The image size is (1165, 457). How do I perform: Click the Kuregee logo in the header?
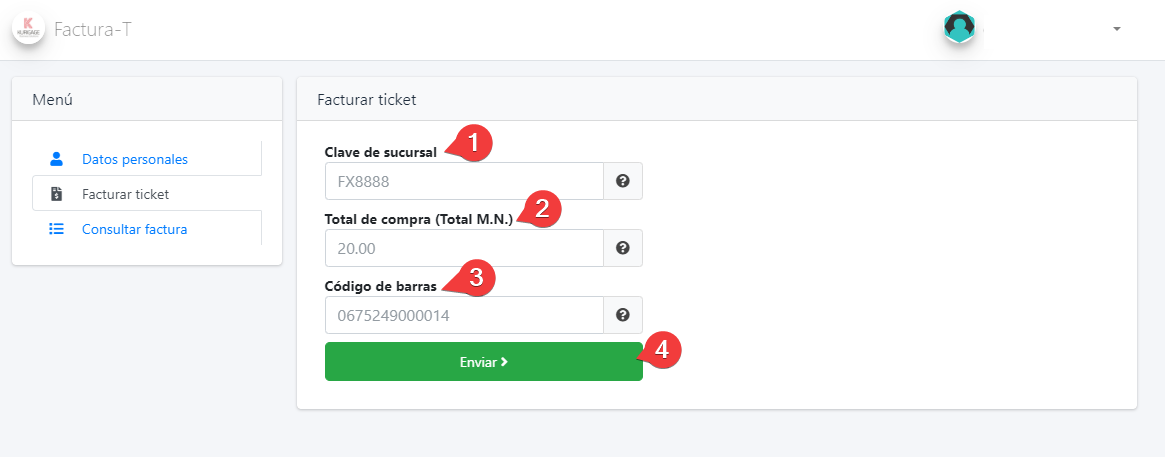point(28,28)
